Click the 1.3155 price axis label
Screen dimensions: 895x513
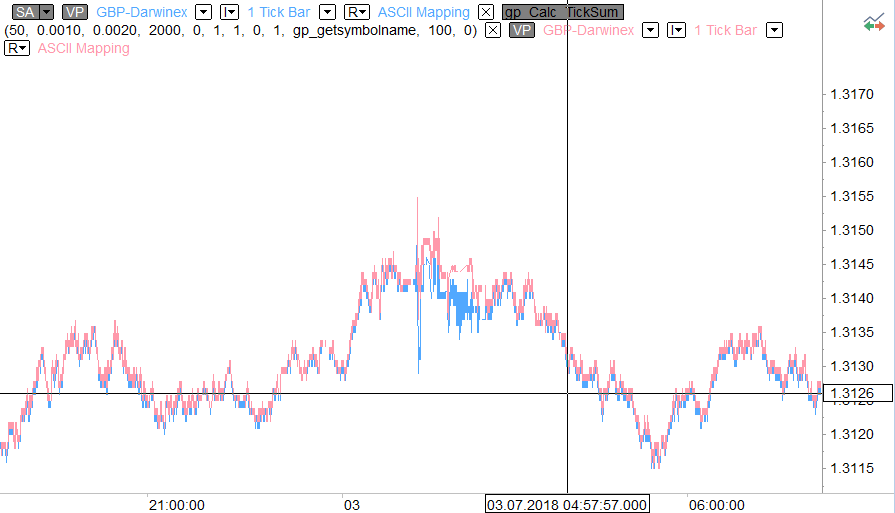852,196
